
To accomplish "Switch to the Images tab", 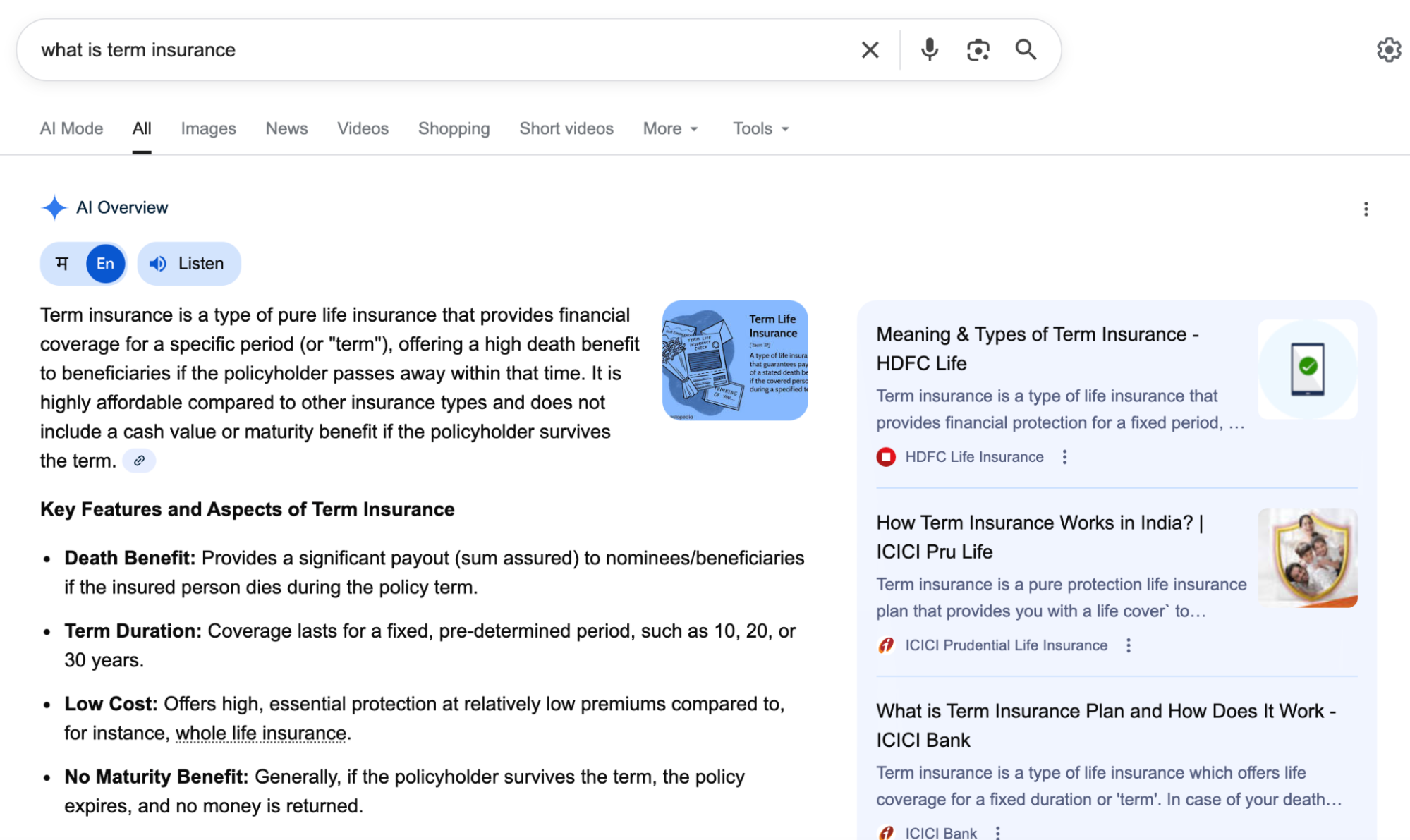I will (x=208, y=129).
